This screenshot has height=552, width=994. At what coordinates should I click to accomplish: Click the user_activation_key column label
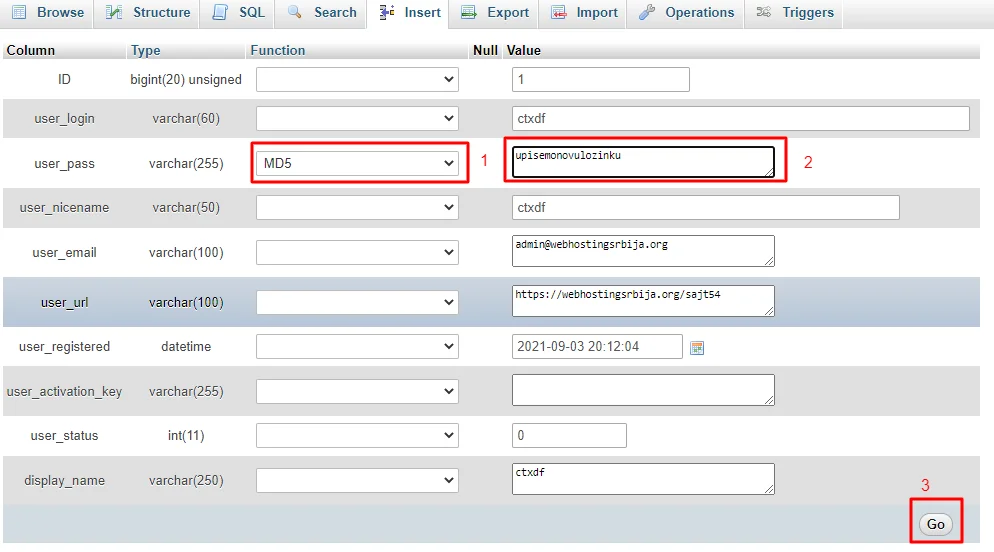pyautogui.click(x=64, y=392)
